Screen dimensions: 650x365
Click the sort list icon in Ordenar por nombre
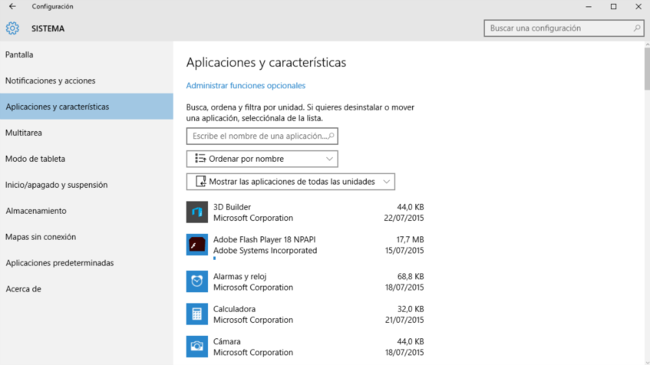tap(200, 158)
